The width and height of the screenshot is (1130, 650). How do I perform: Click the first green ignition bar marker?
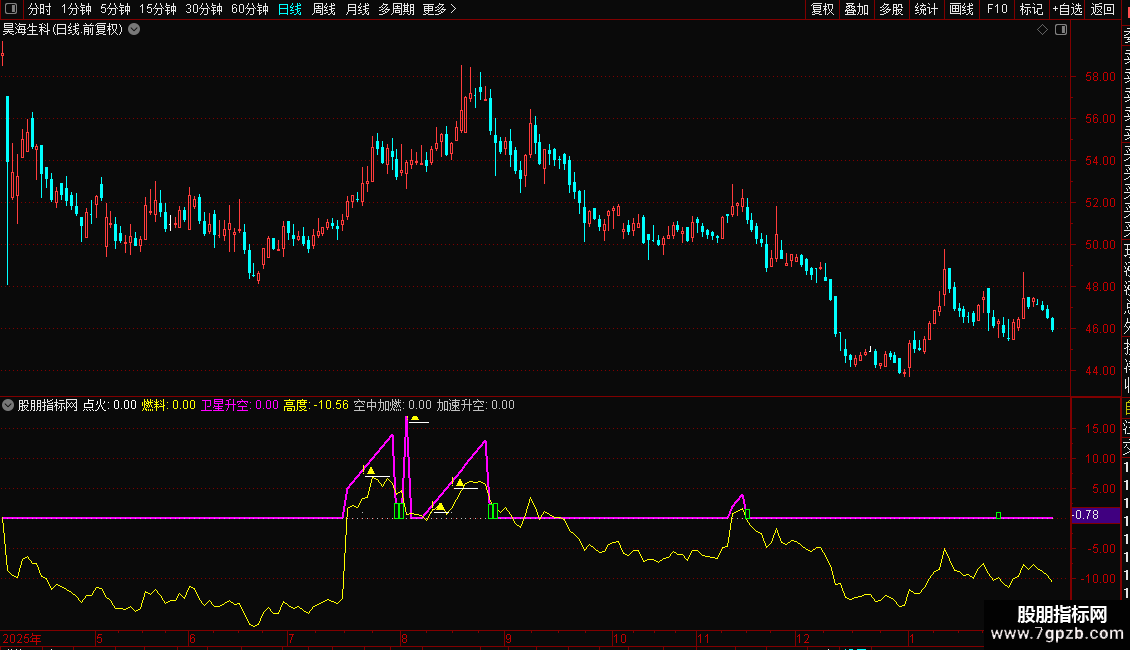point(398,511)
